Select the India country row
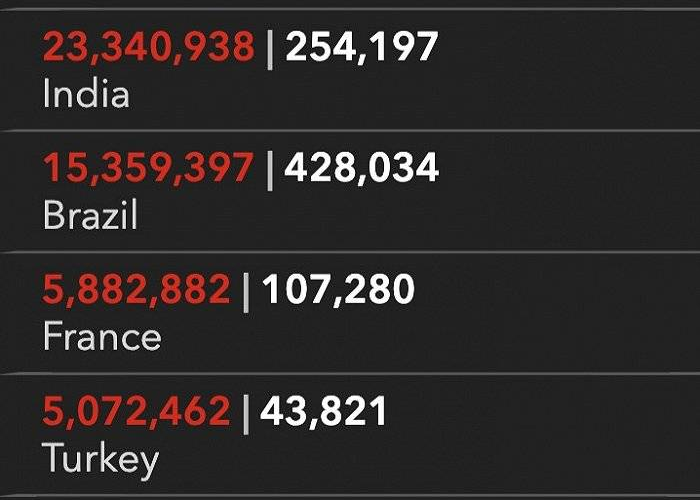 point(350,70)
